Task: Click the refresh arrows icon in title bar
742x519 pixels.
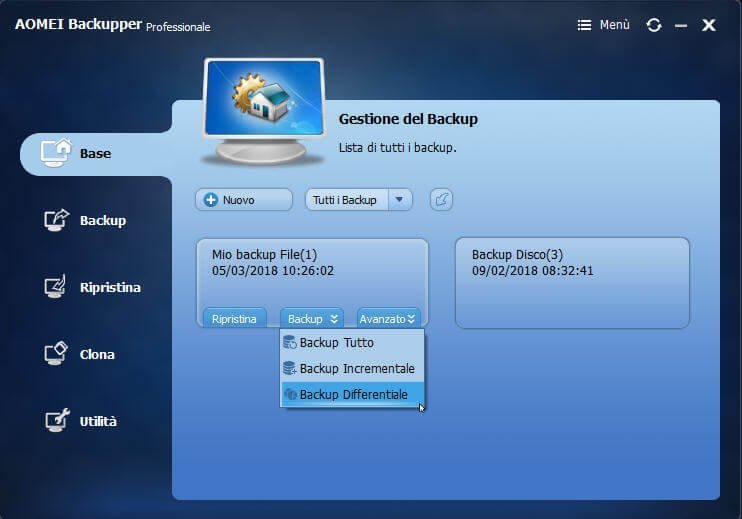Action: [654, 25]
